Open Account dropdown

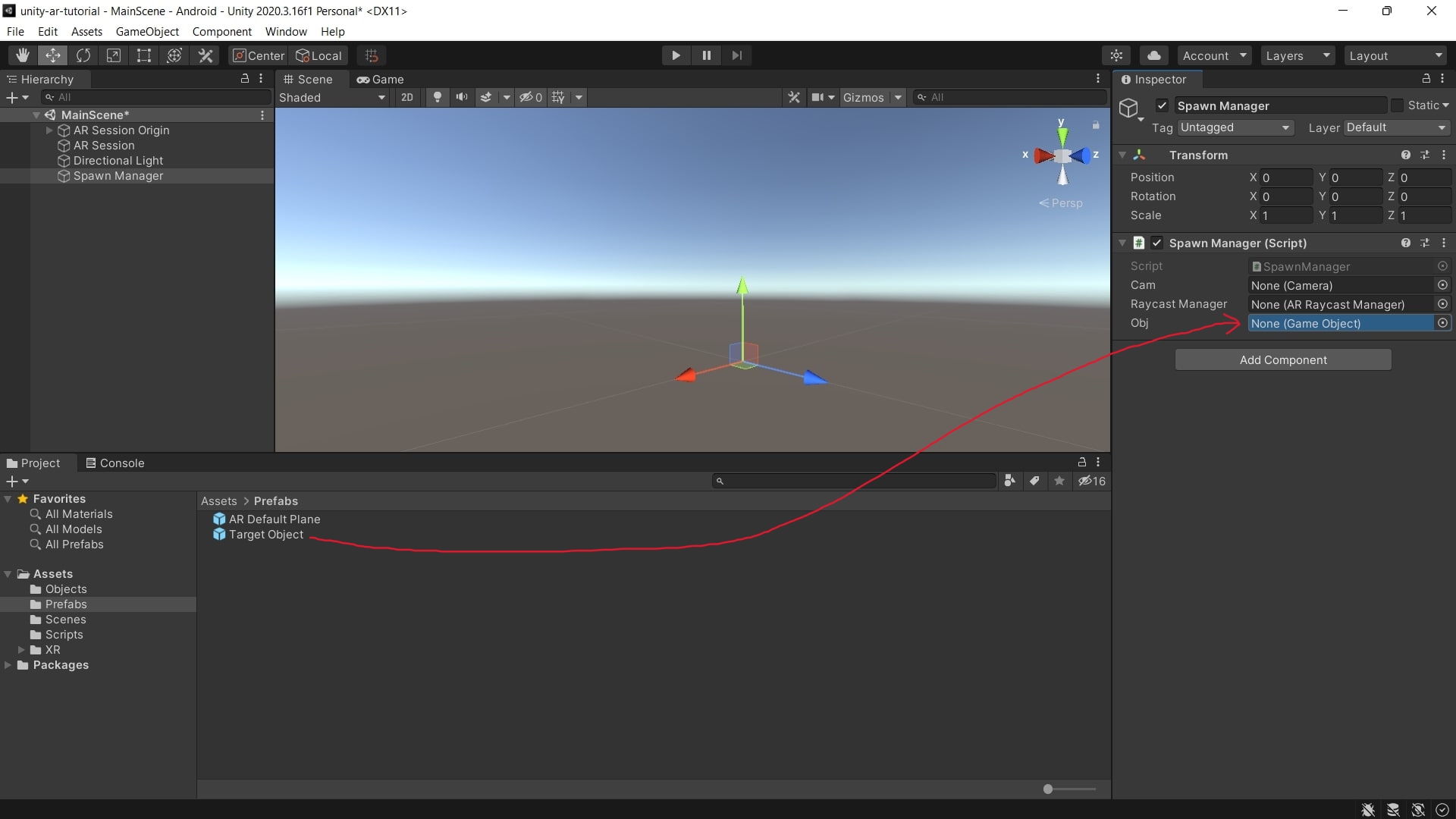coord(1214,55)
